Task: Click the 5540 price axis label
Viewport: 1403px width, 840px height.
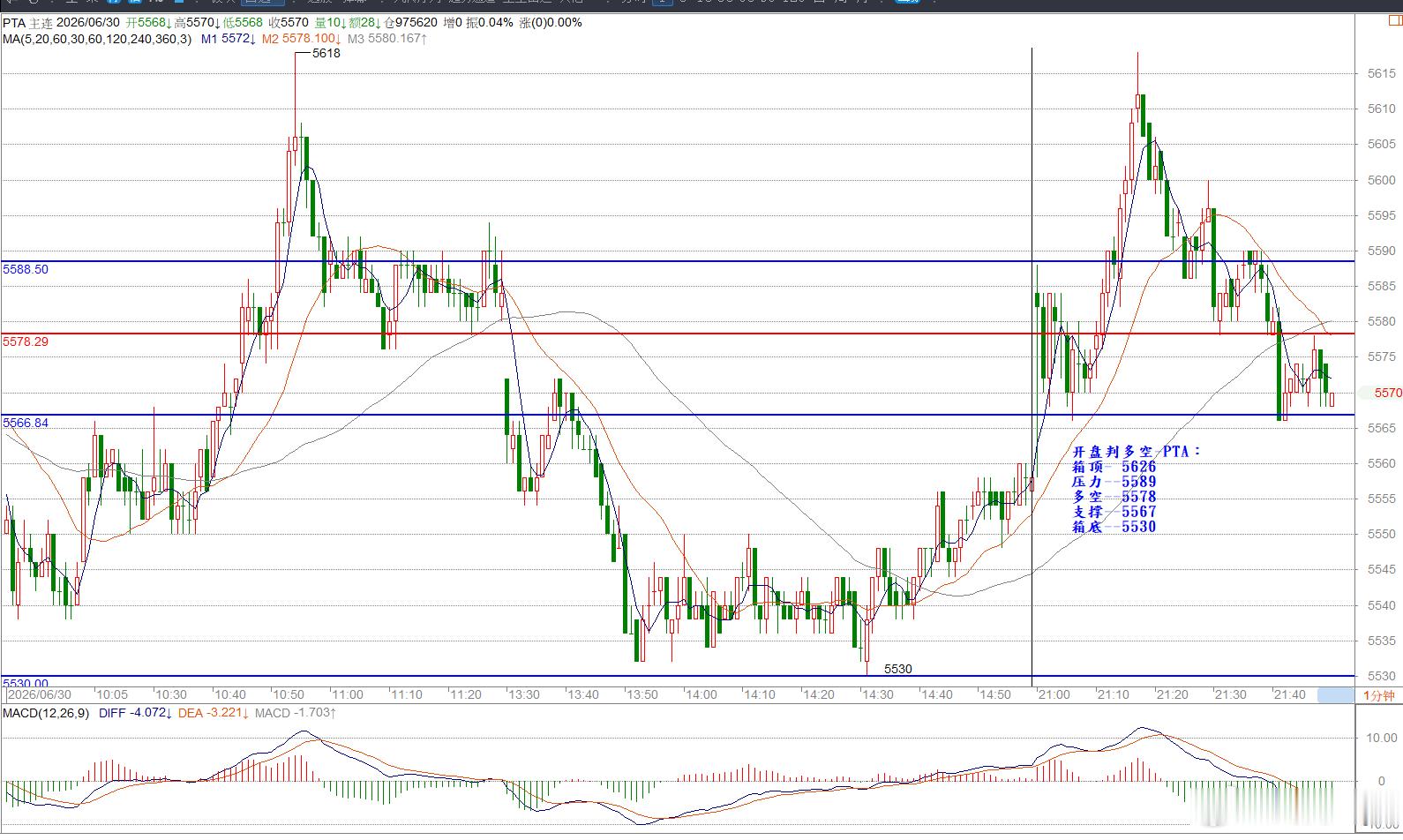Action: tap(1382, 605)
